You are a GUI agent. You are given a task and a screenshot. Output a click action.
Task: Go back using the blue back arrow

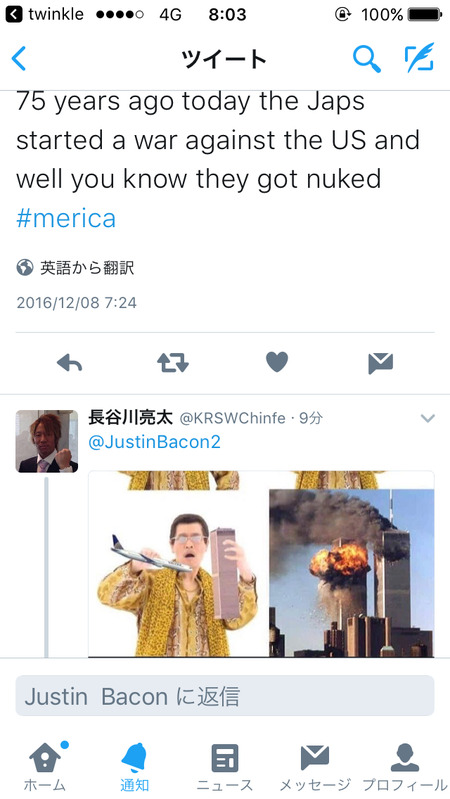click(x=19, y=58)
